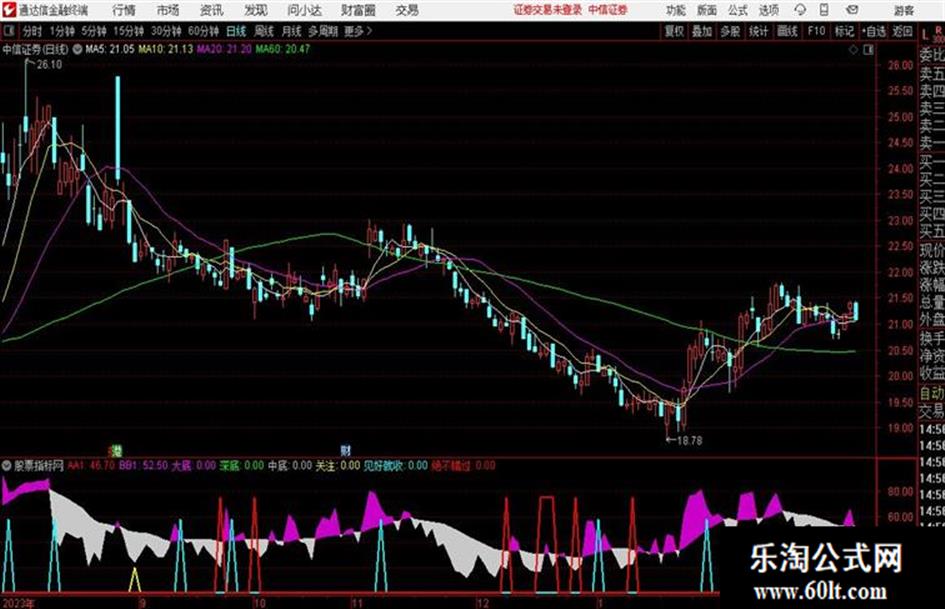
Task: Open the 资讯 menu
Action: coord(212,10)
